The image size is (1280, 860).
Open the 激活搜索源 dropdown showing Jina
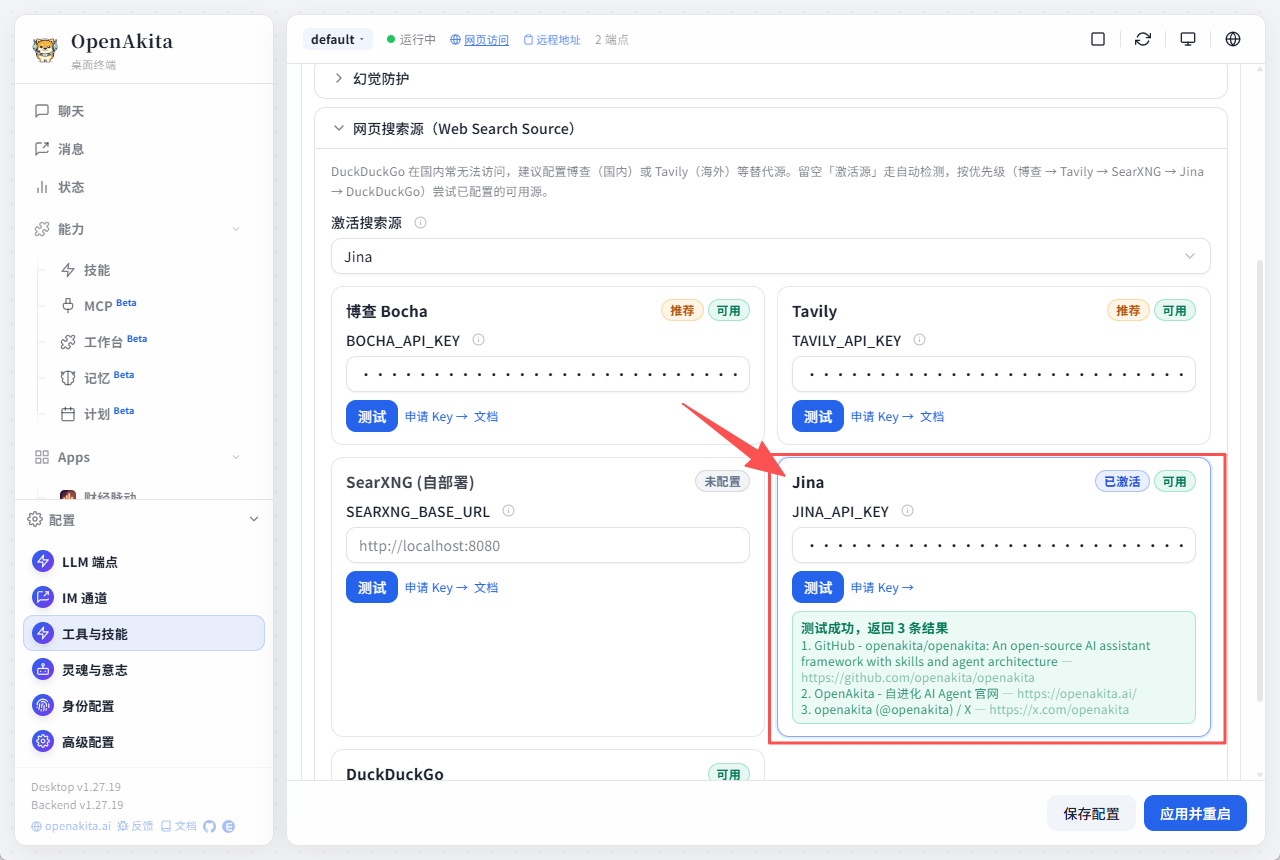coord(771,256)
